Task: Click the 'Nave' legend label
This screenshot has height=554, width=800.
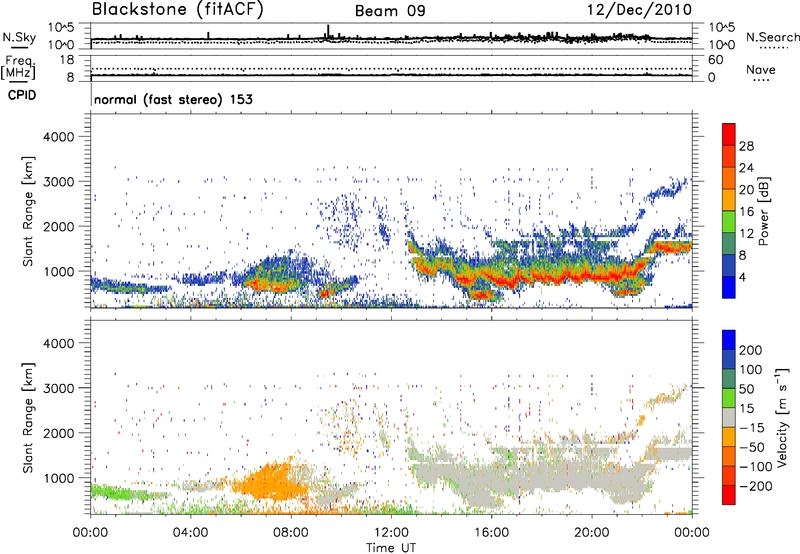Action: point(761,70)
